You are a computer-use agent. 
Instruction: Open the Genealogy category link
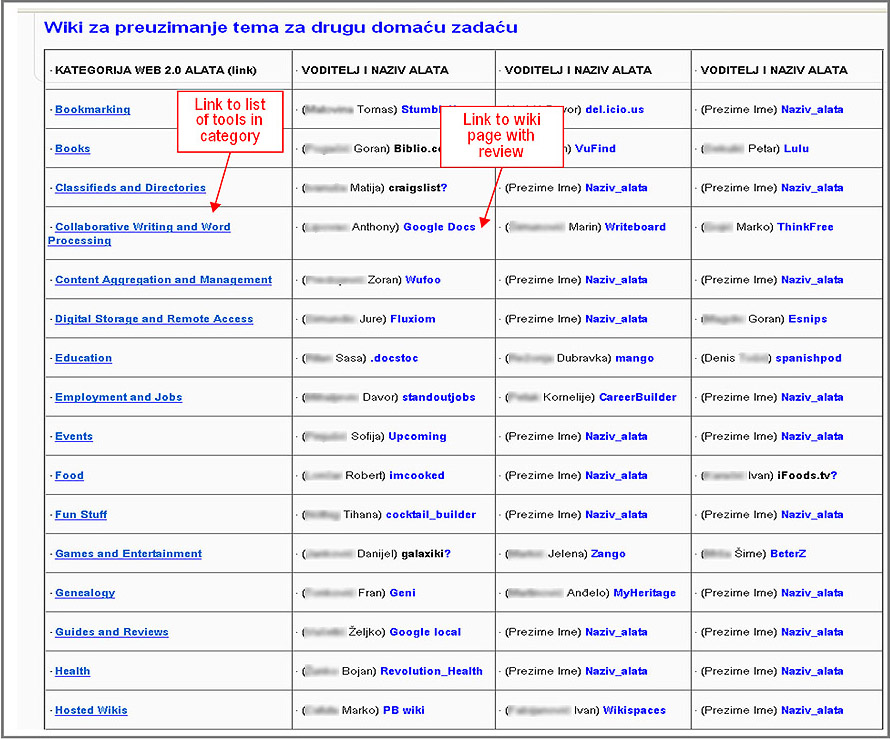[x=85, y=593]
